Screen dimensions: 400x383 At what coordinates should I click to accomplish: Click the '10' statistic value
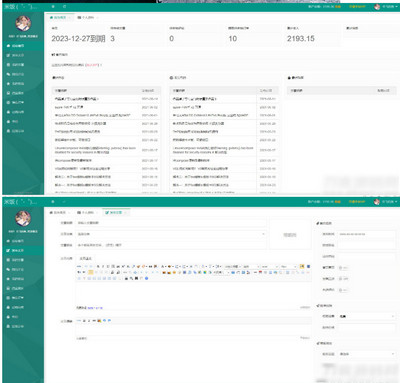[233, 39]
